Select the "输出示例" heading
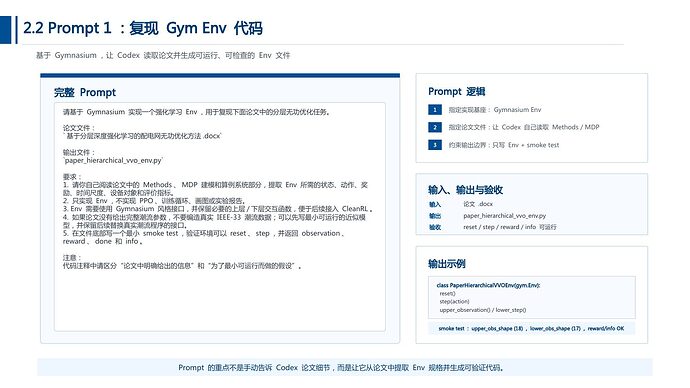690x388 pixels. tap(447, 264)
